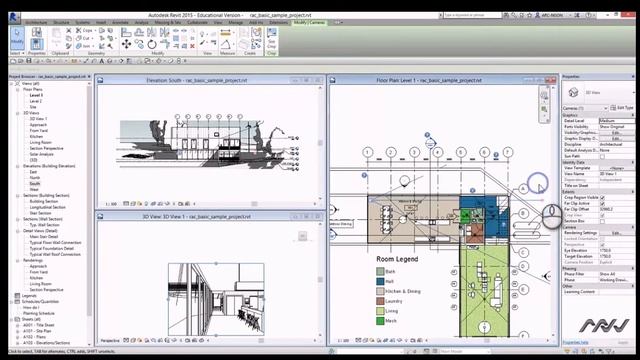Open the Select panel dropdown
Screen dimensions: 640x360
pos(17,53)
